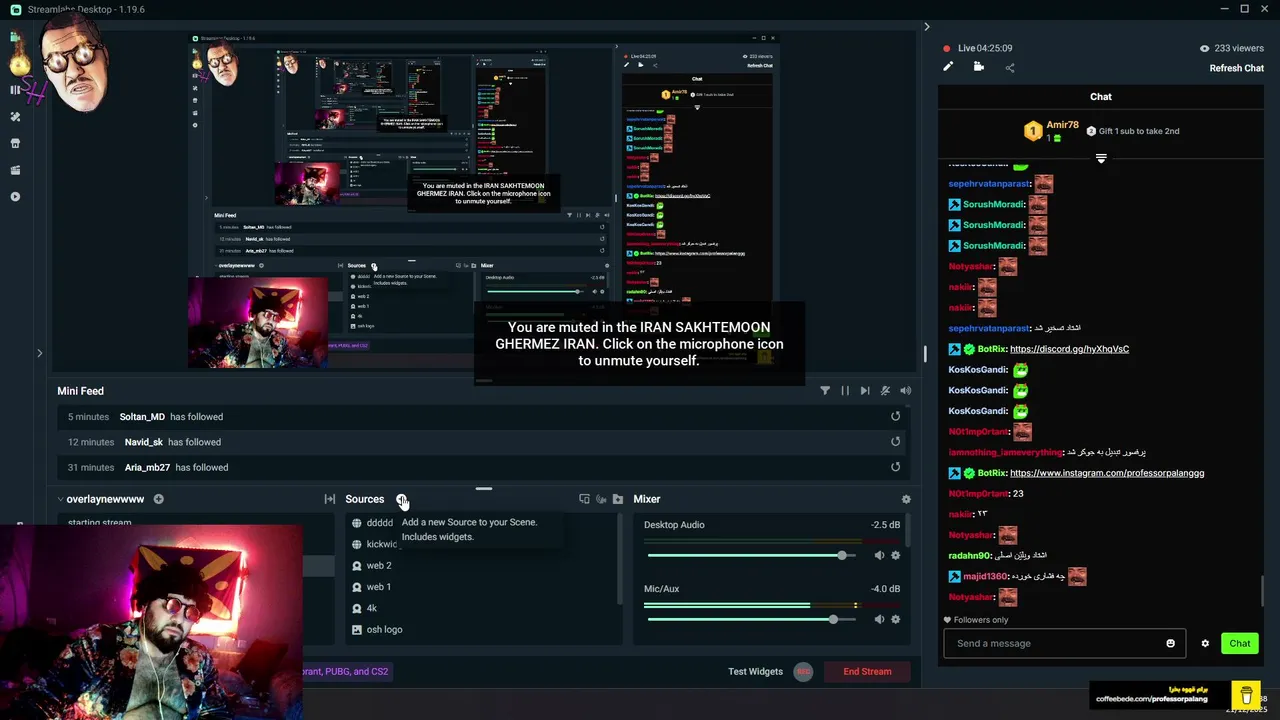The width and height of the screenshot is (1280, 720).
Task: Open Desktop Audio source settings gear
Action: coord(895,555)
